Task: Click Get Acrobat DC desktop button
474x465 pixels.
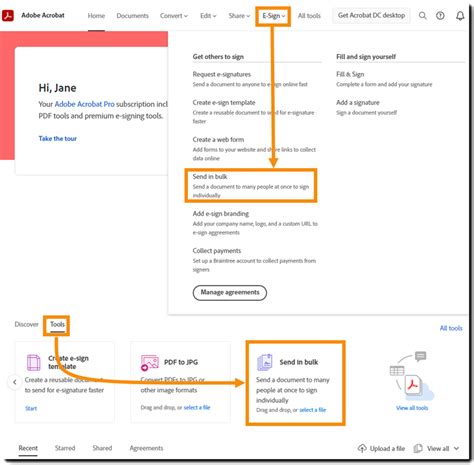Action: point(371,15)
